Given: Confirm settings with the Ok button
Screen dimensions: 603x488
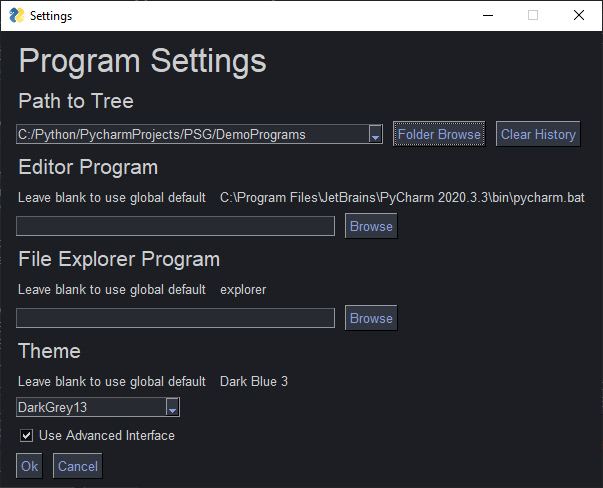Looking at the screenshot, I should click(29, 466).
